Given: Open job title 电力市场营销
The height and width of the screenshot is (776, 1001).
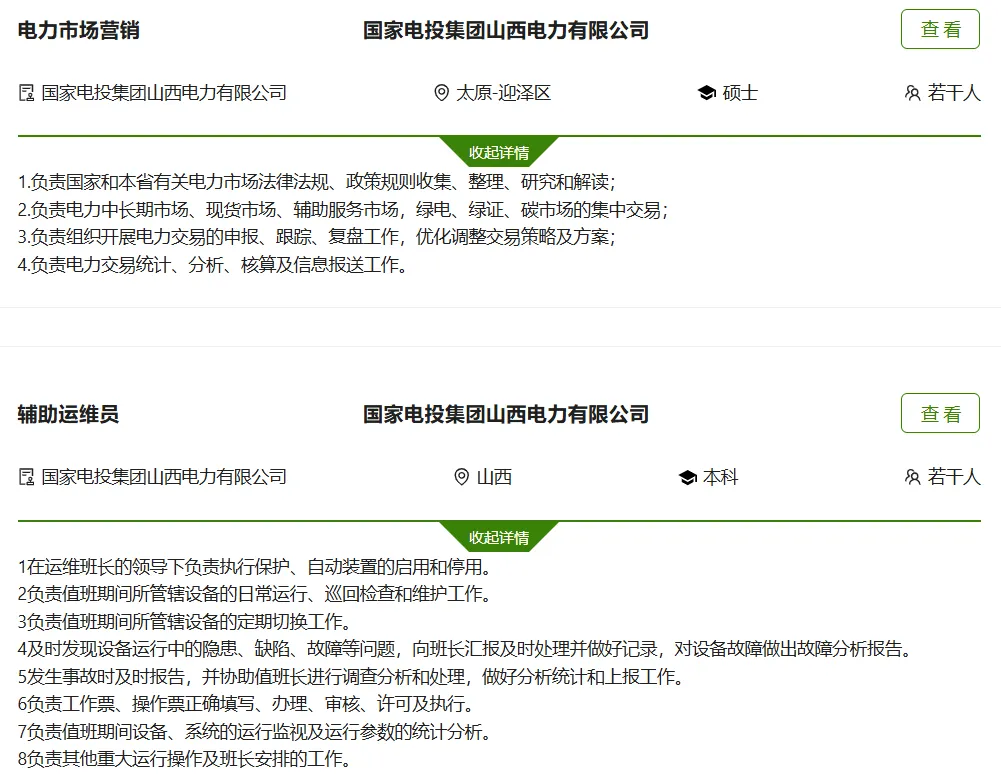Looking at the screenshot, I should 79,30.
